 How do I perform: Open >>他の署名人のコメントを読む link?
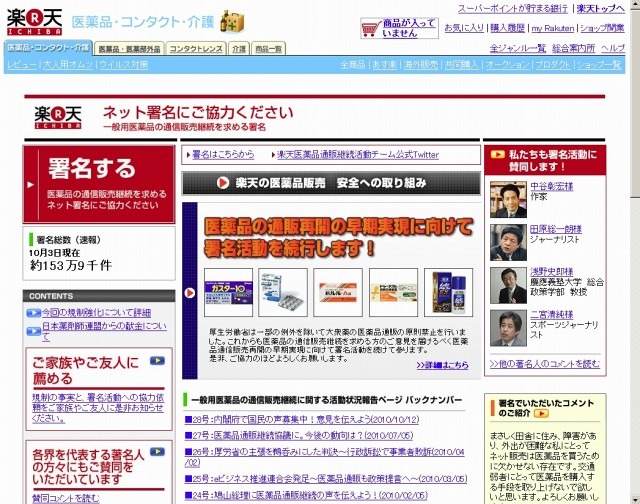click(x=544, y=364)
